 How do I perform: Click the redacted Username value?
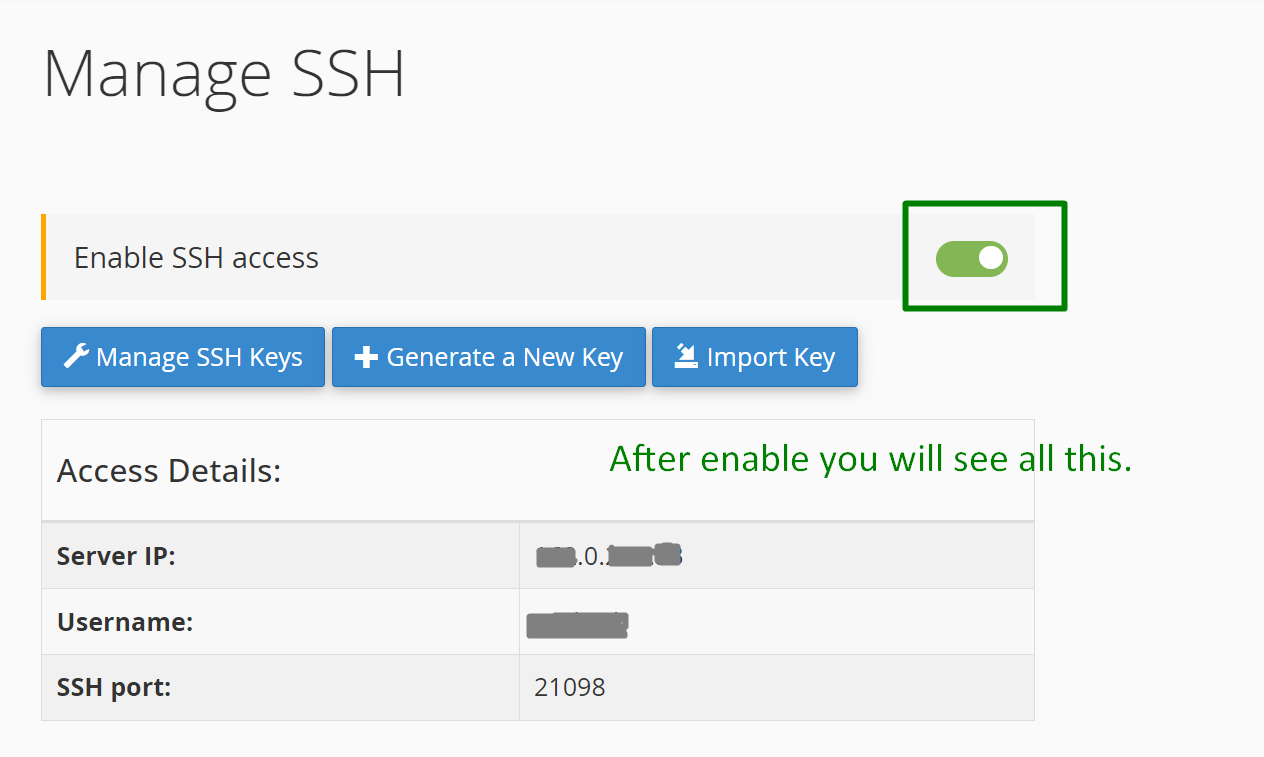click(x=577, y=624)
